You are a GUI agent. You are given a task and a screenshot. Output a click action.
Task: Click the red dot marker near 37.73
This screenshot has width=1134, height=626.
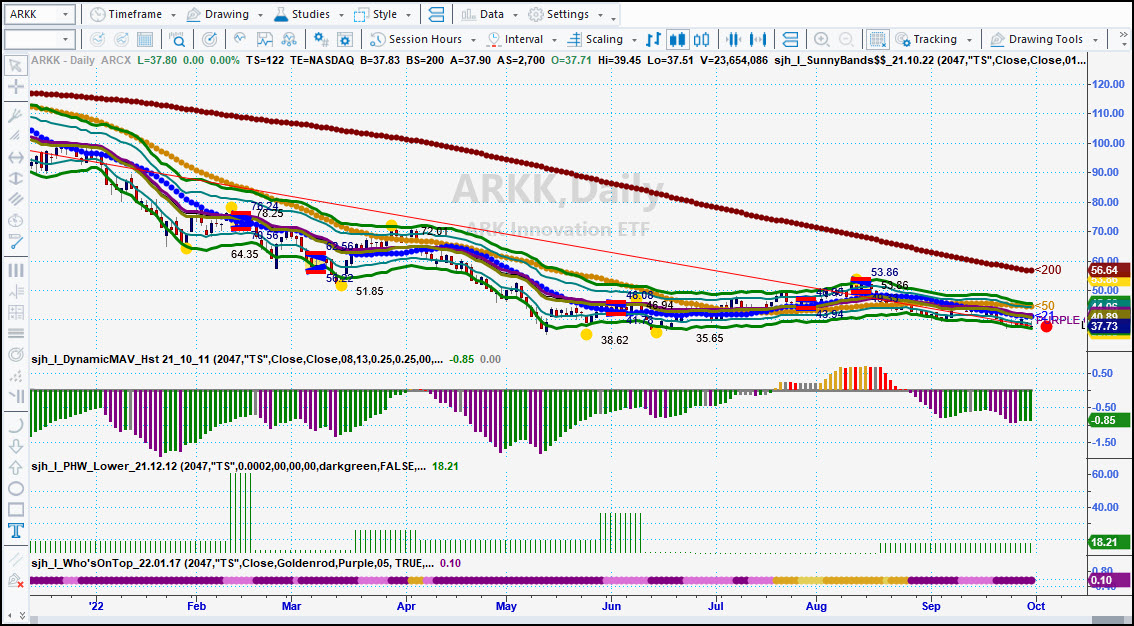click(1046, 327)
